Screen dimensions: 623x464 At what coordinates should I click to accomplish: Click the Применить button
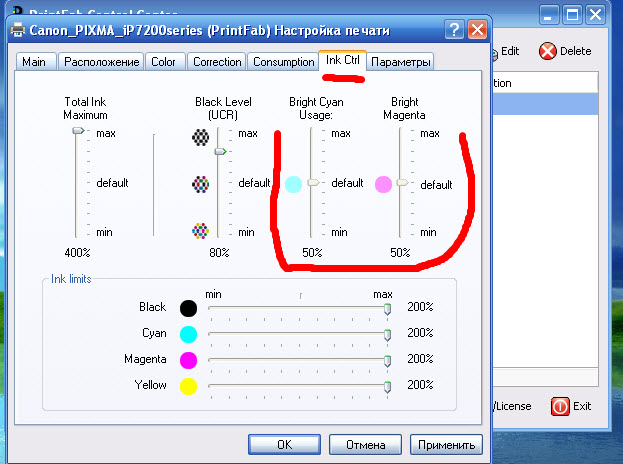446,444
